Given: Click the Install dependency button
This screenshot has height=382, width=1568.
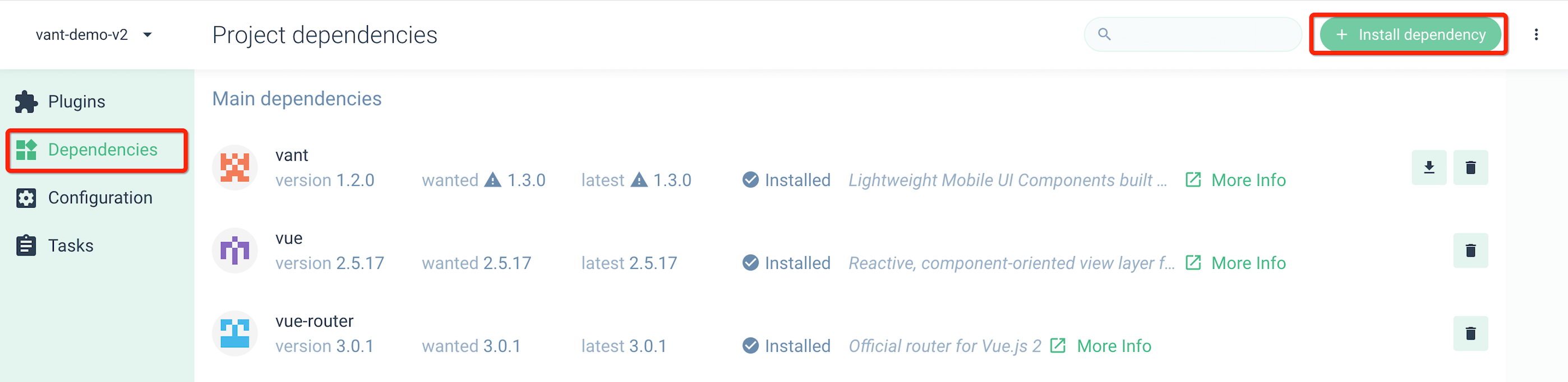Looking at the screenshot, I should (1410, 35).
